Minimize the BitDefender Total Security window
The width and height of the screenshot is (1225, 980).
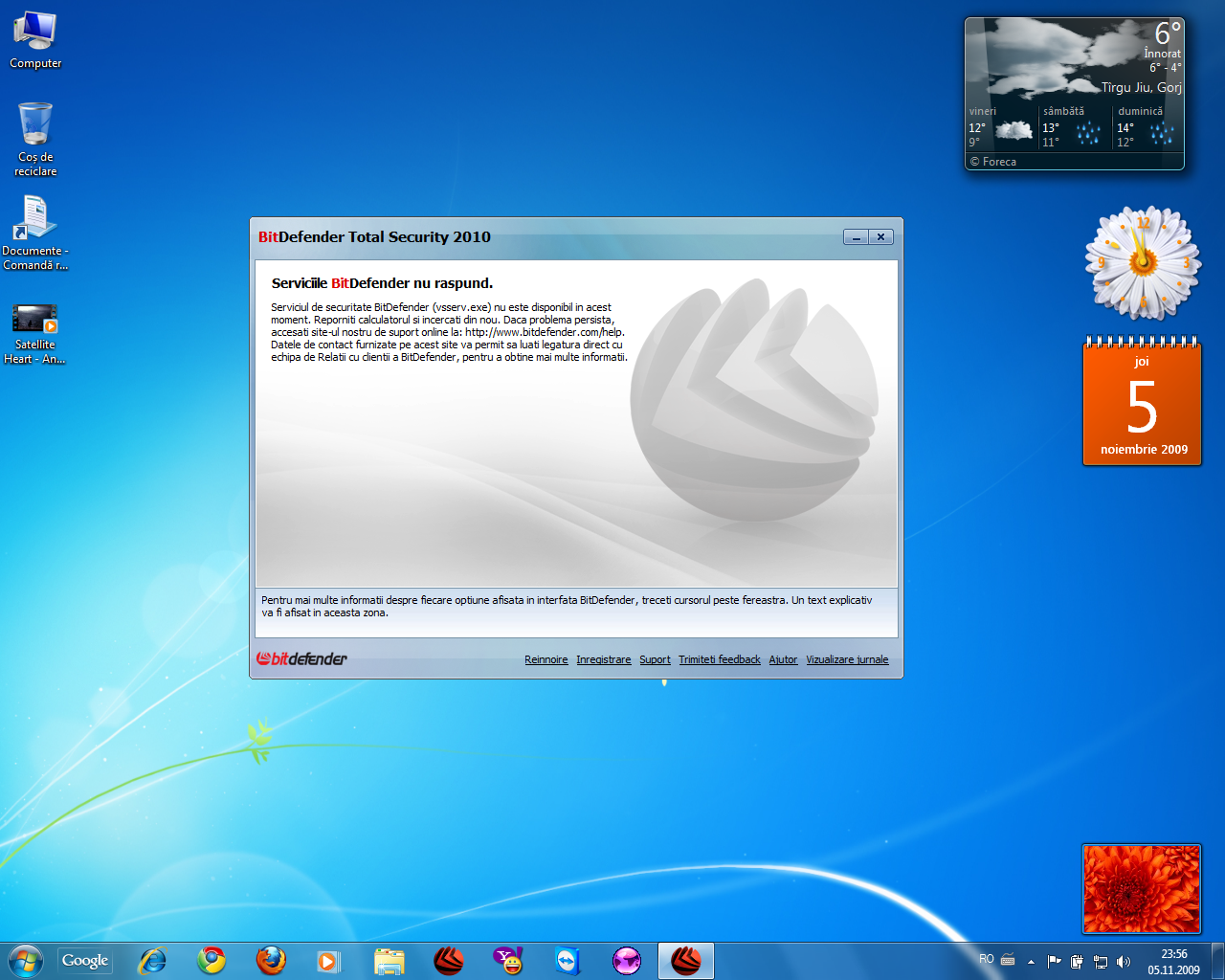pyautogui.click(x=856, y=237)
